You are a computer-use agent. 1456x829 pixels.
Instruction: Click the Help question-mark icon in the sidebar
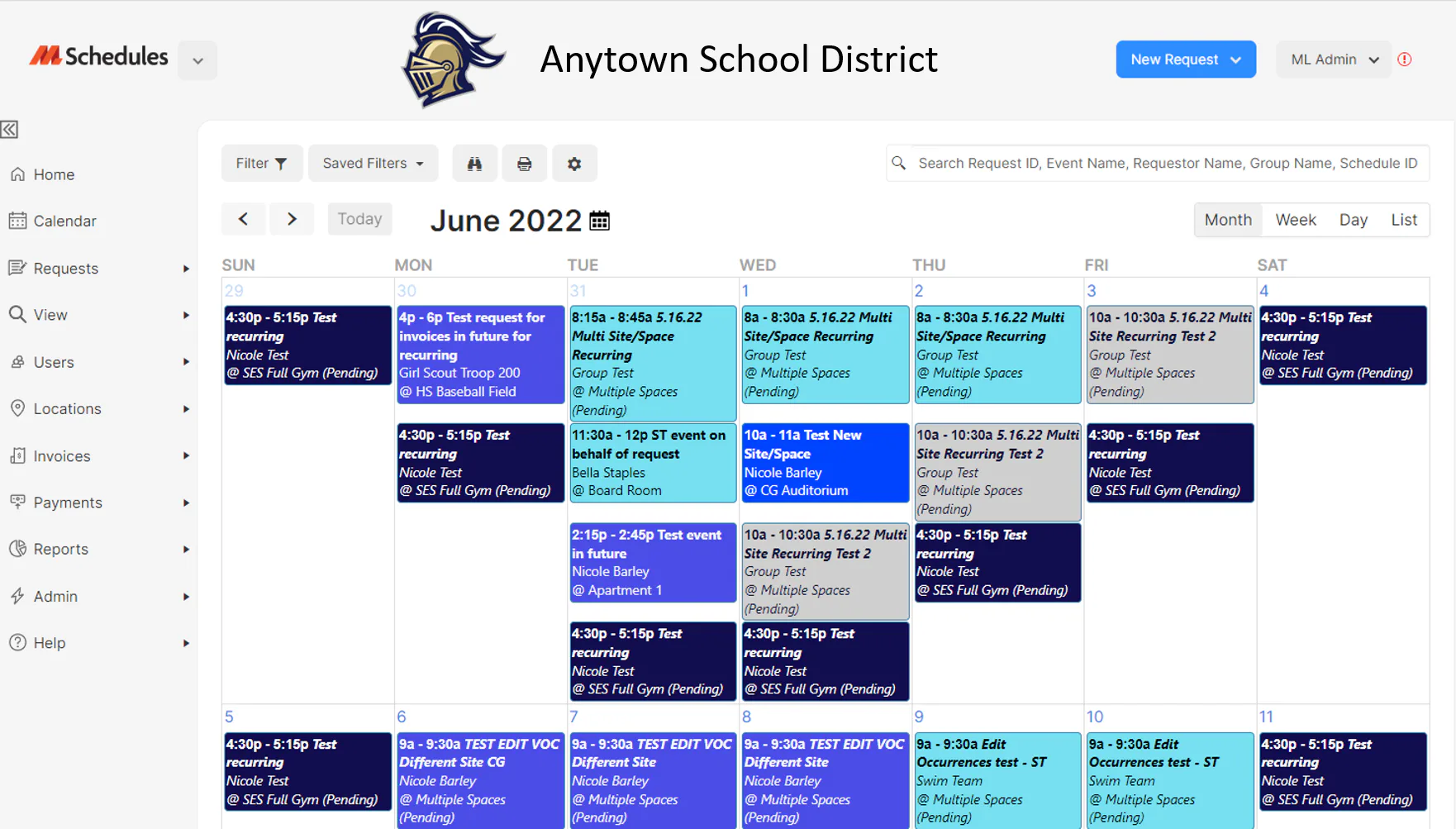click(17, 642)
